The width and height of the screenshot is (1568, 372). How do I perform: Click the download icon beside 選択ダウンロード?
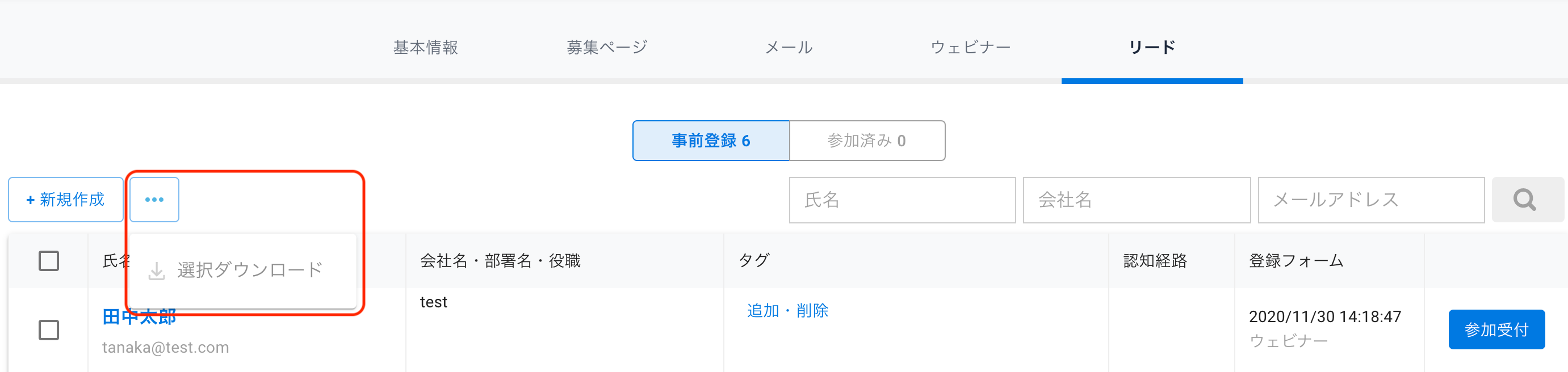tap(157, 270)
